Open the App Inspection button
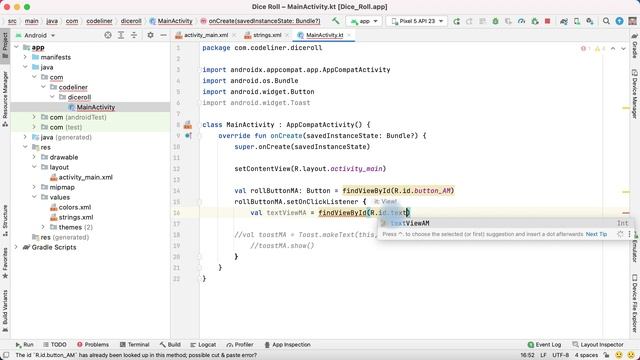Image resolution: width=640 pixels, height=360 pixels. [x=287, y=344]
